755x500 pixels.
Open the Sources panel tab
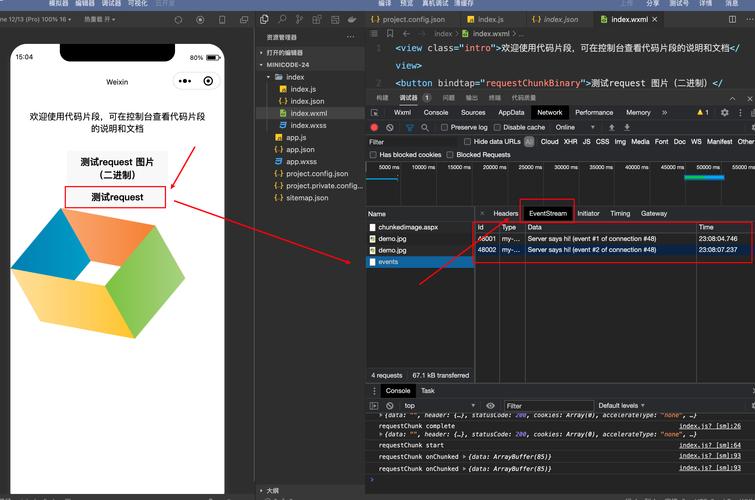[473, 113]
